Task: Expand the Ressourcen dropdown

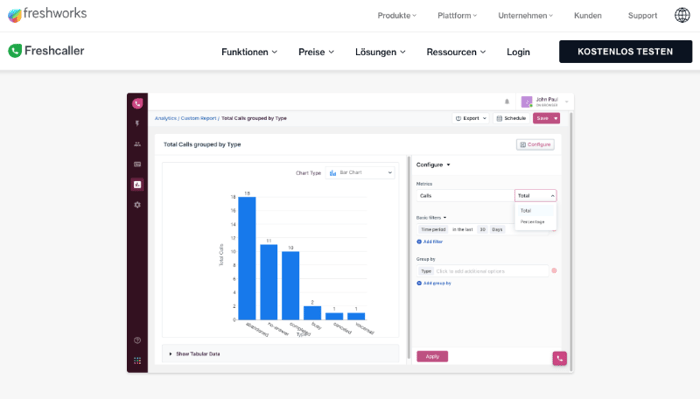Action: point(456,52)
